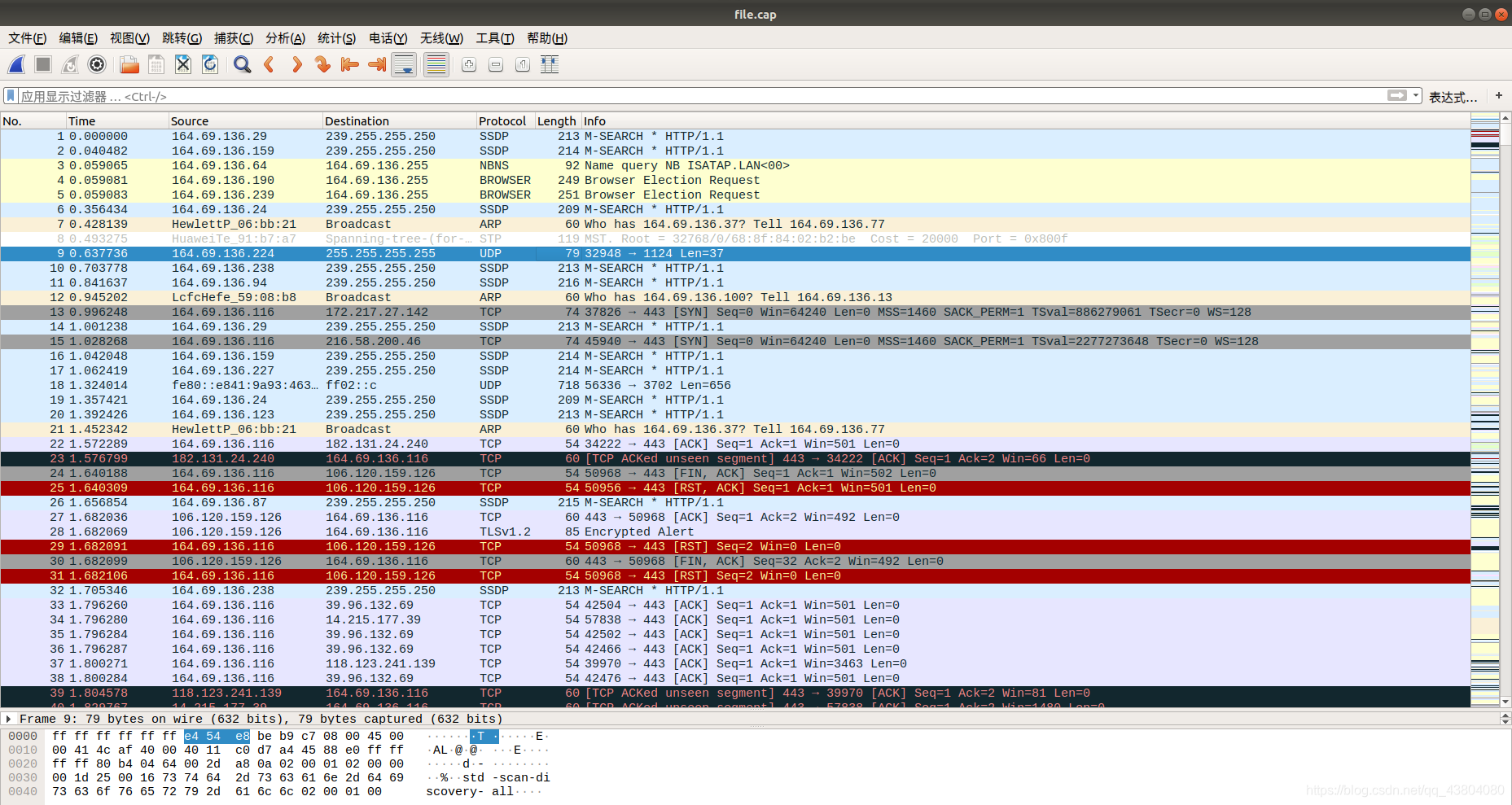This screenshot has width=1512, height=805.
Task: Open the filter history dropdown
Action: click(1416, 96)
